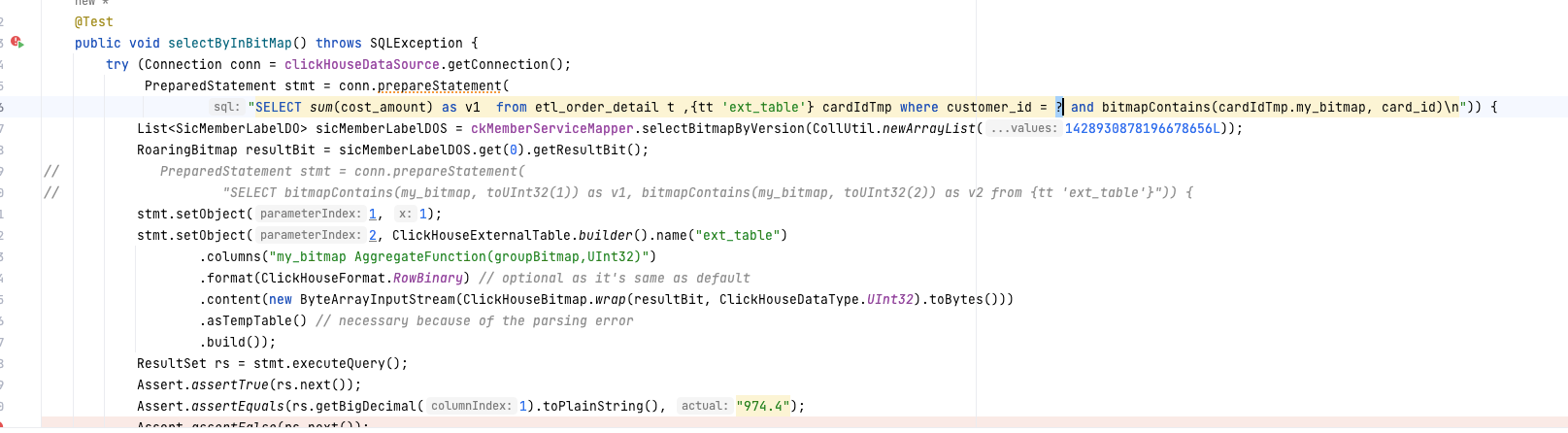Click the ClickHouseDataType class name

[789, 299]
